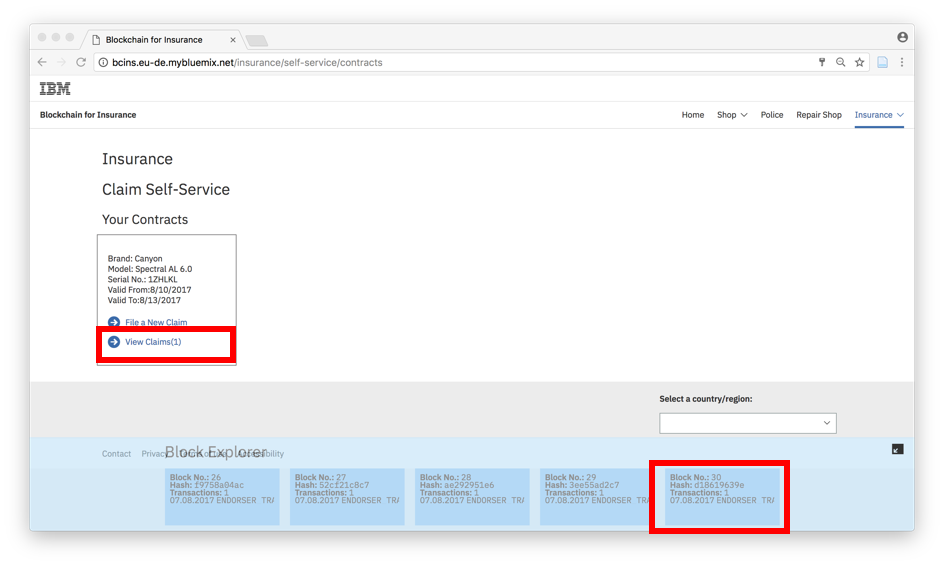Click the Select a country/region label

coord(706,399)
